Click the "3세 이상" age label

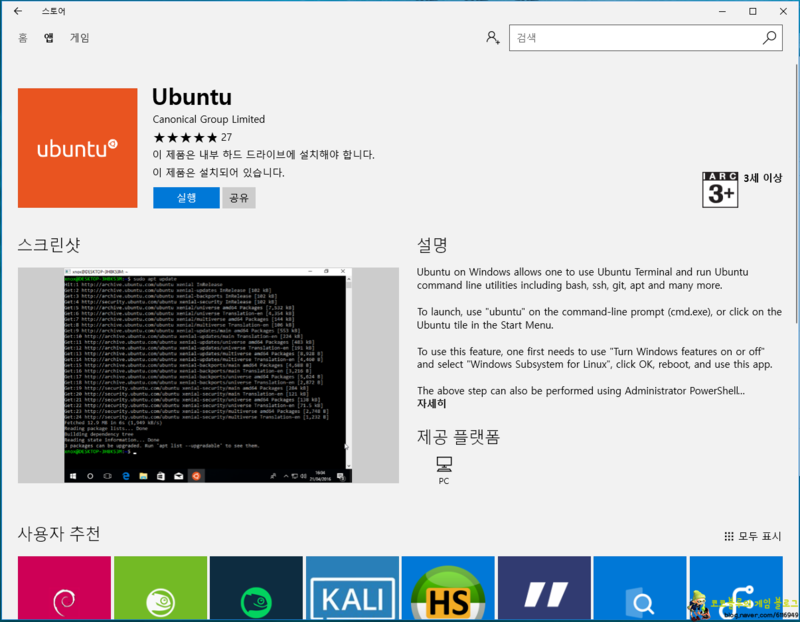(x=763, y=178)
